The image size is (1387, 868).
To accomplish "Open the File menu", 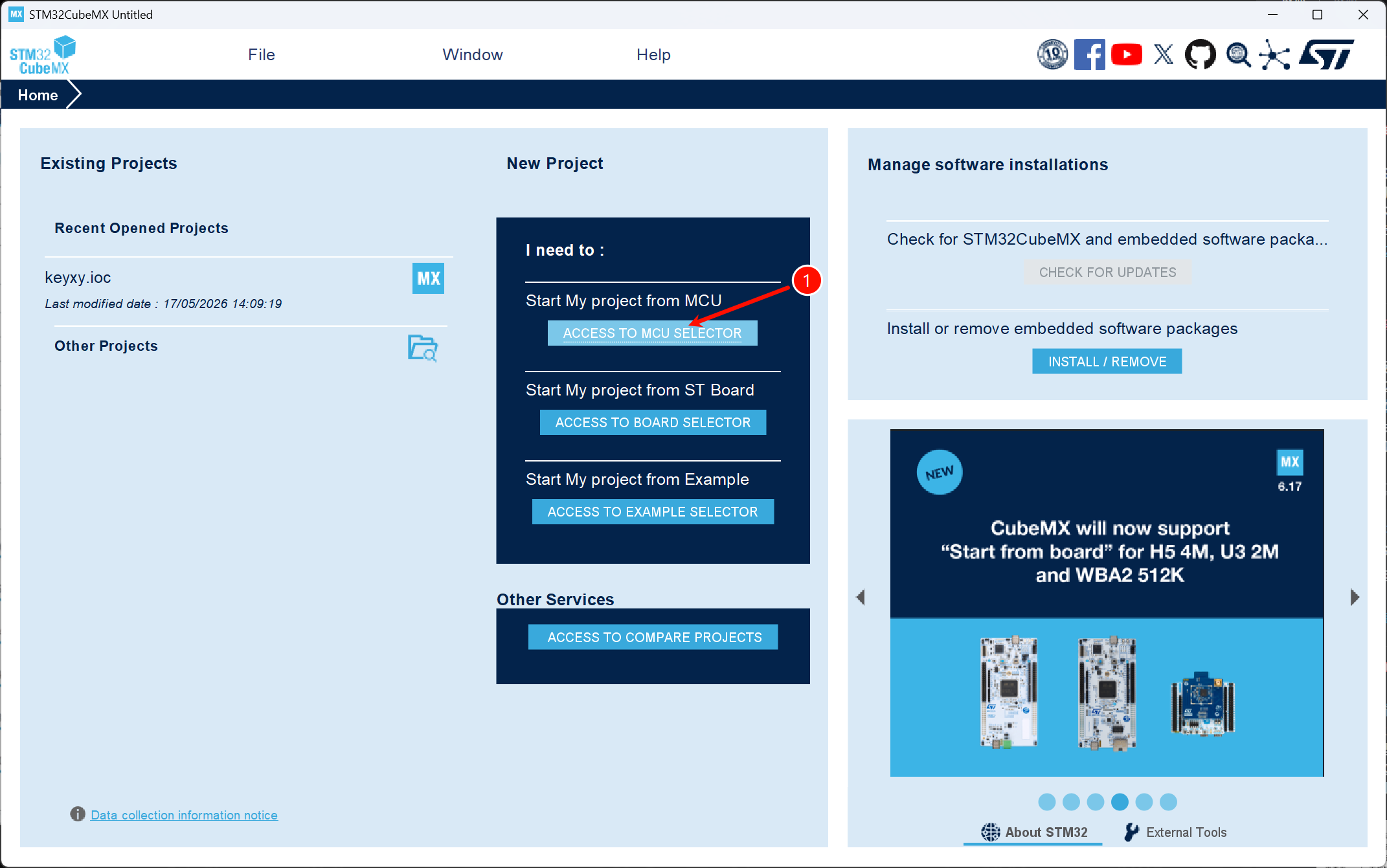I will click(x=262, y=54).
